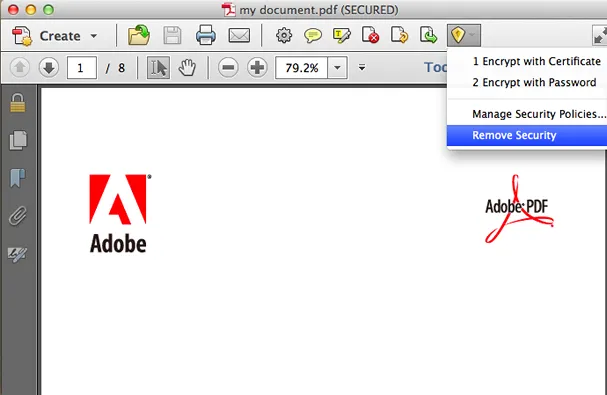607x395 pixels.
Task: Go to previous page up arrow
Action: click(20, 68)
